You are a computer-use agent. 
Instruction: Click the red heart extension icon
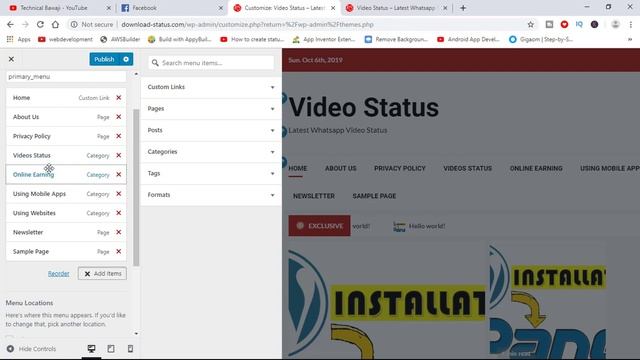point(564,24)
